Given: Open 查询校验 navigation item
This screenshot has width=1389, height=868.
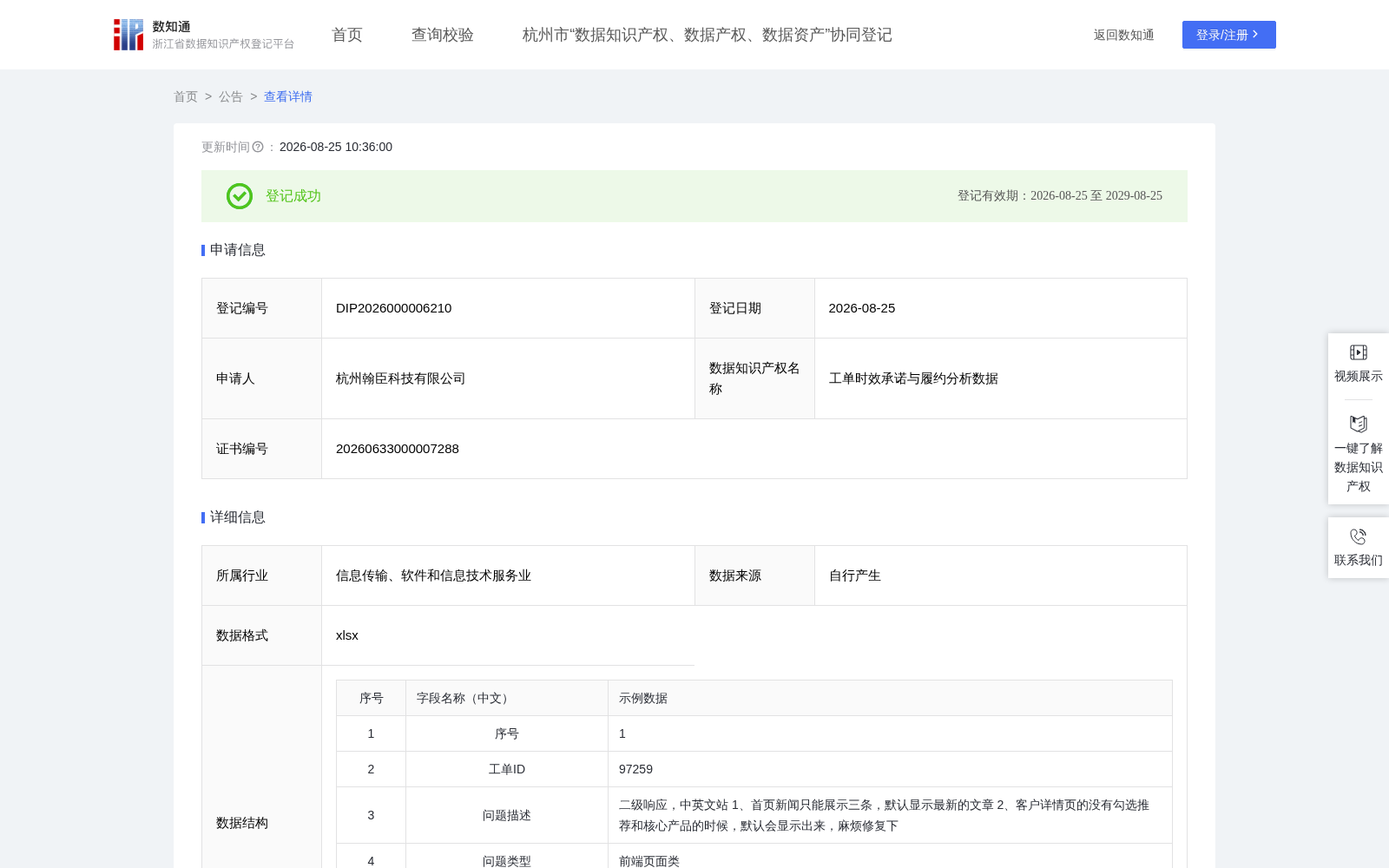Looking at the screenshot, I should [443, 35].
